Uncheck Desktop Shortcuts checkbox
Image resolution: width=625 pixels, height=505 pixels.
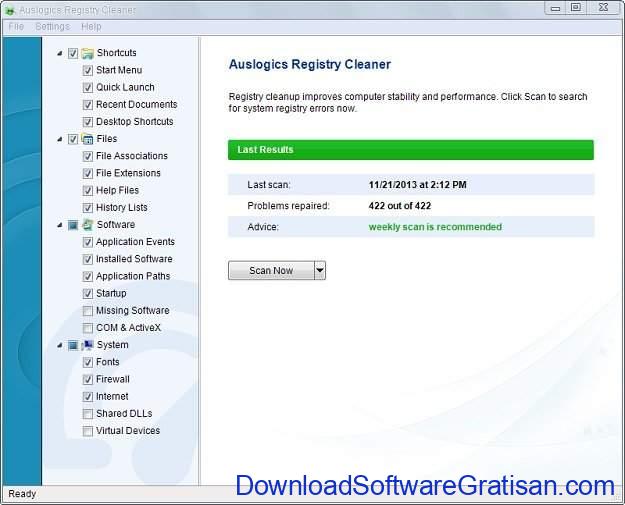tap(88, 122)
